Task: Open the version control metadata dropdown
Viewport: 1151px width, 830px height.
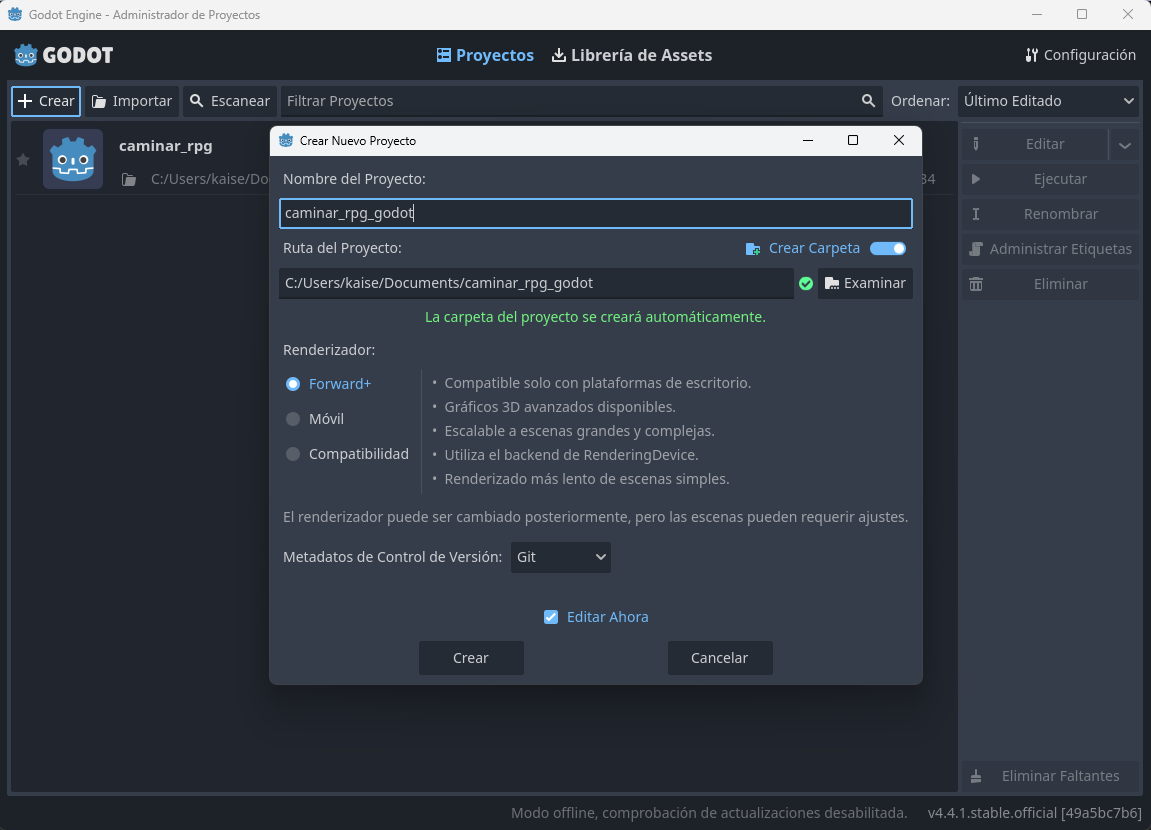Action: pos(560,557)
